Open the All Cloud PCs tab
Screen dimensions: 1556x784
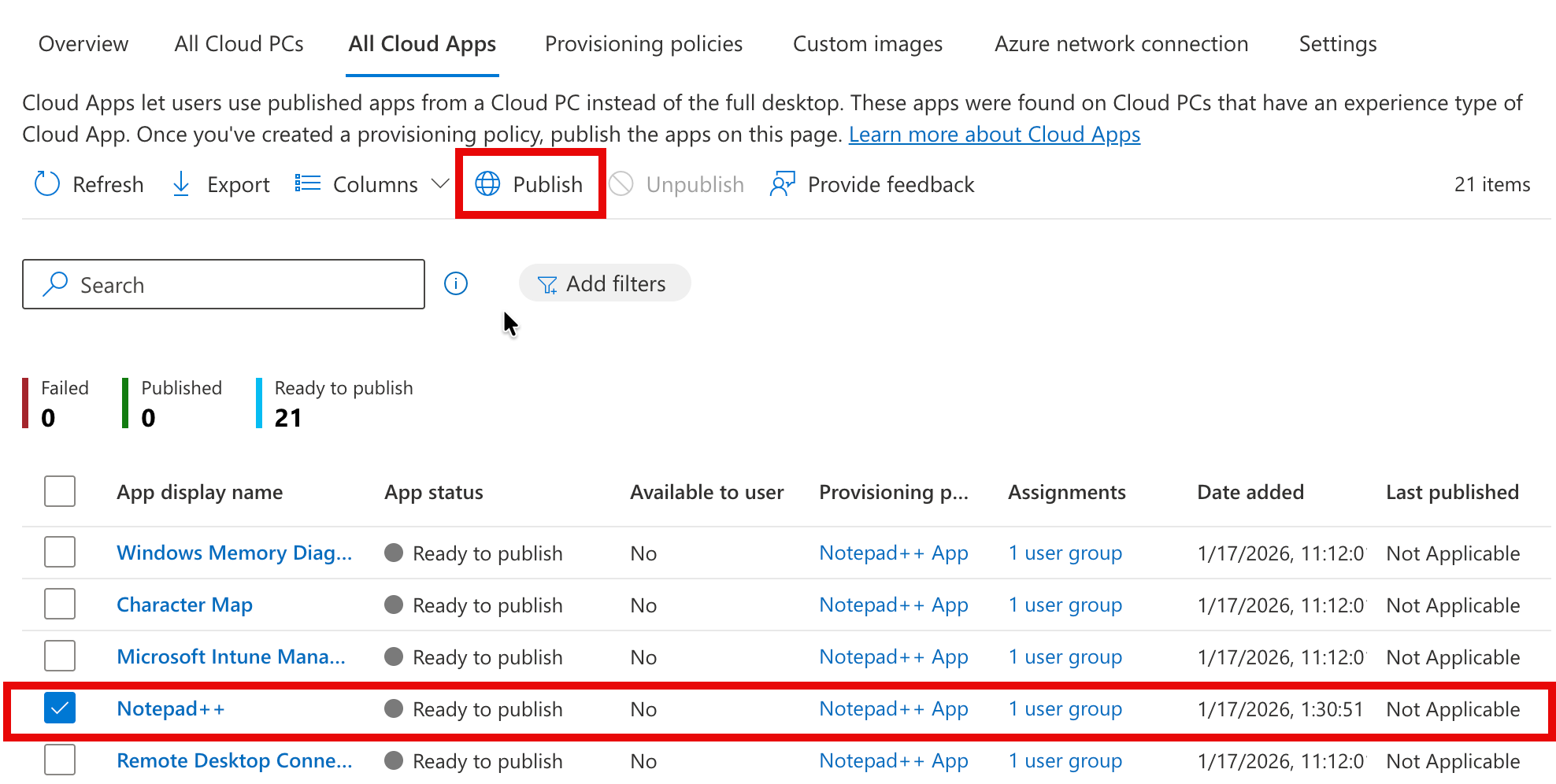click(239, 44)
